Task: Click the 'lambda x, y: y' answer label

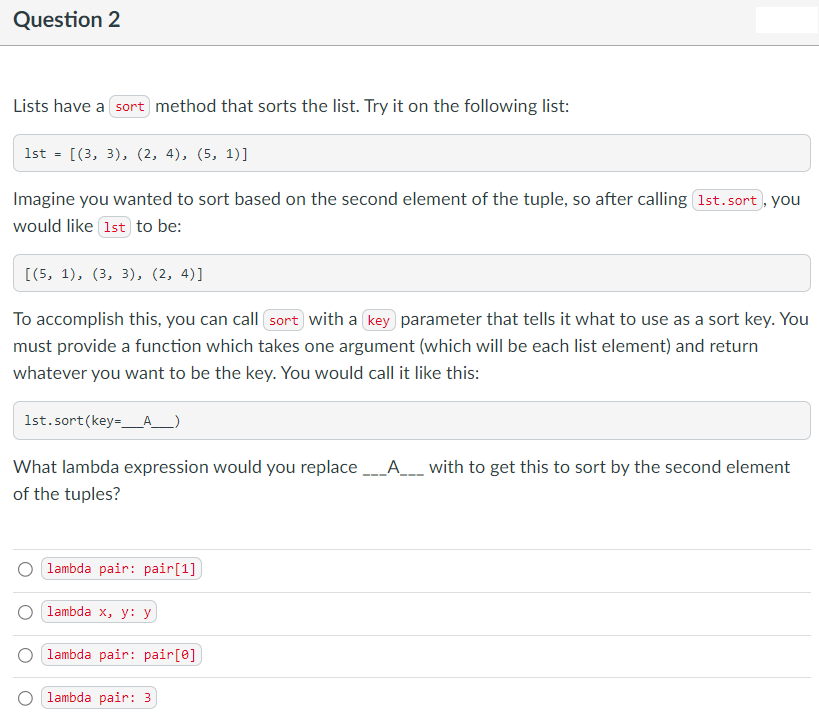Action: coord(99,612)
